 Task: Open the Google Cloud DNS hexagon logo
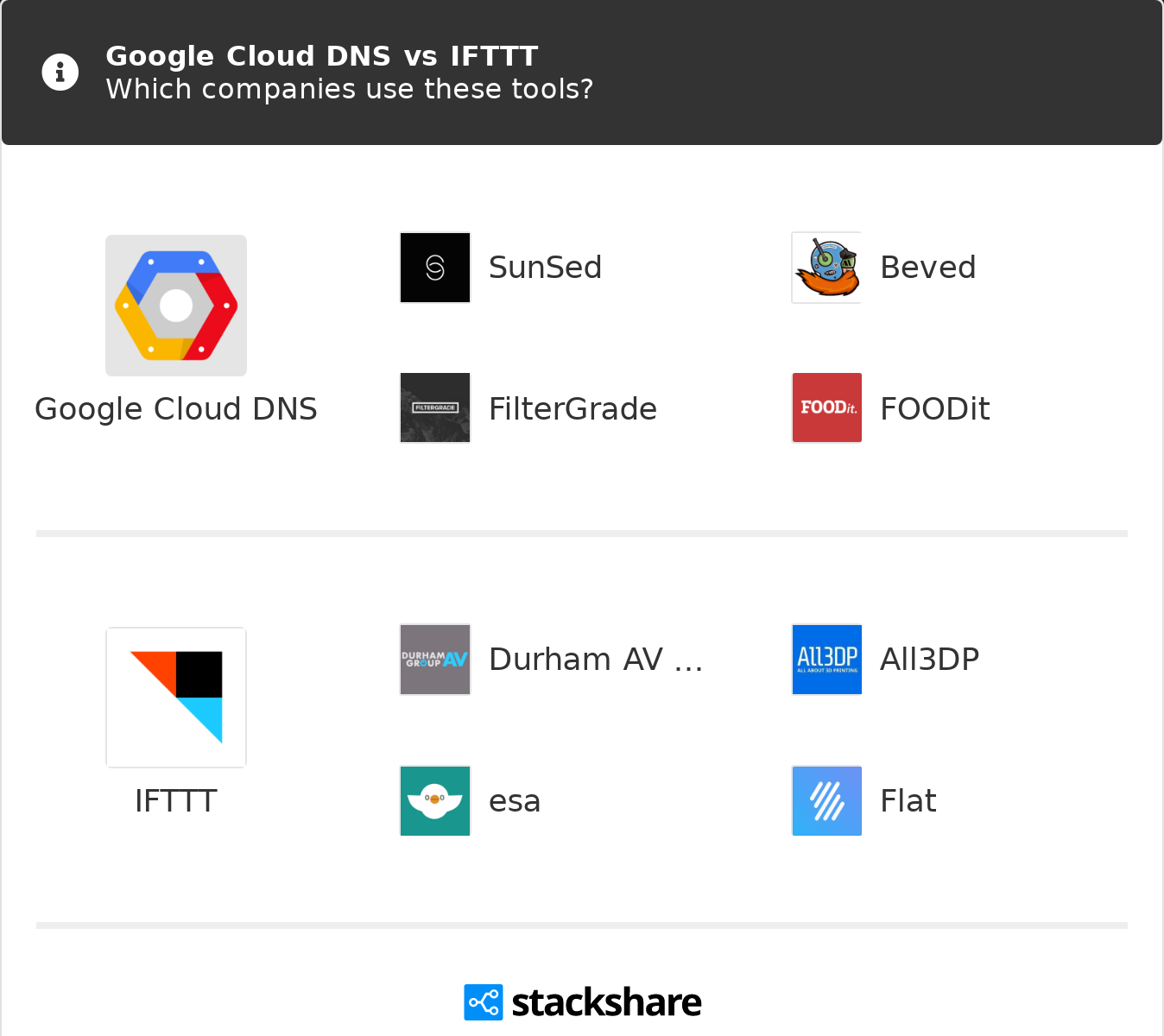[176, 306]
